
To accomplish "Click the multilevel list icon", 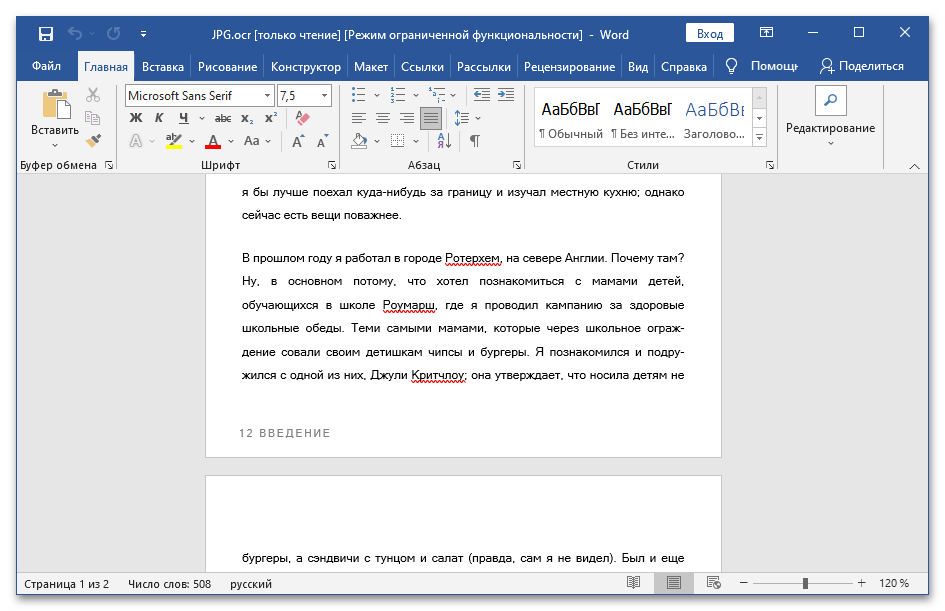I will click(437, 95).
